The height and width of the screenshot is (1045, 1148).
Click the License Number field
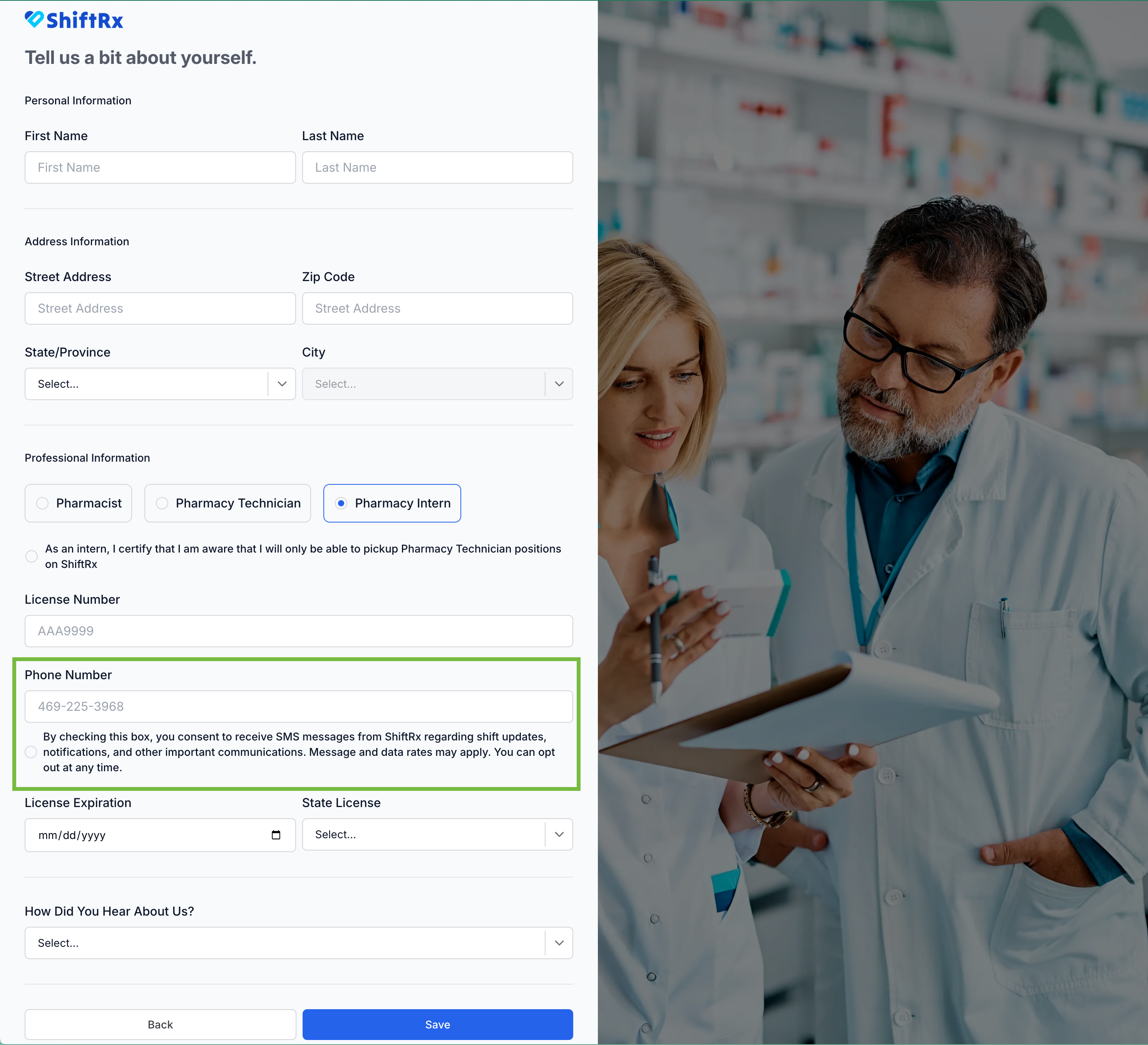[x=298, y=631]
